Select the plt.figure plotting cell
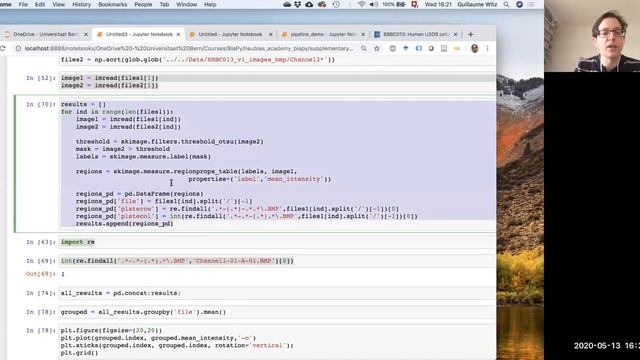The height and width of the screenshot is (360, 640). (278, 342)
